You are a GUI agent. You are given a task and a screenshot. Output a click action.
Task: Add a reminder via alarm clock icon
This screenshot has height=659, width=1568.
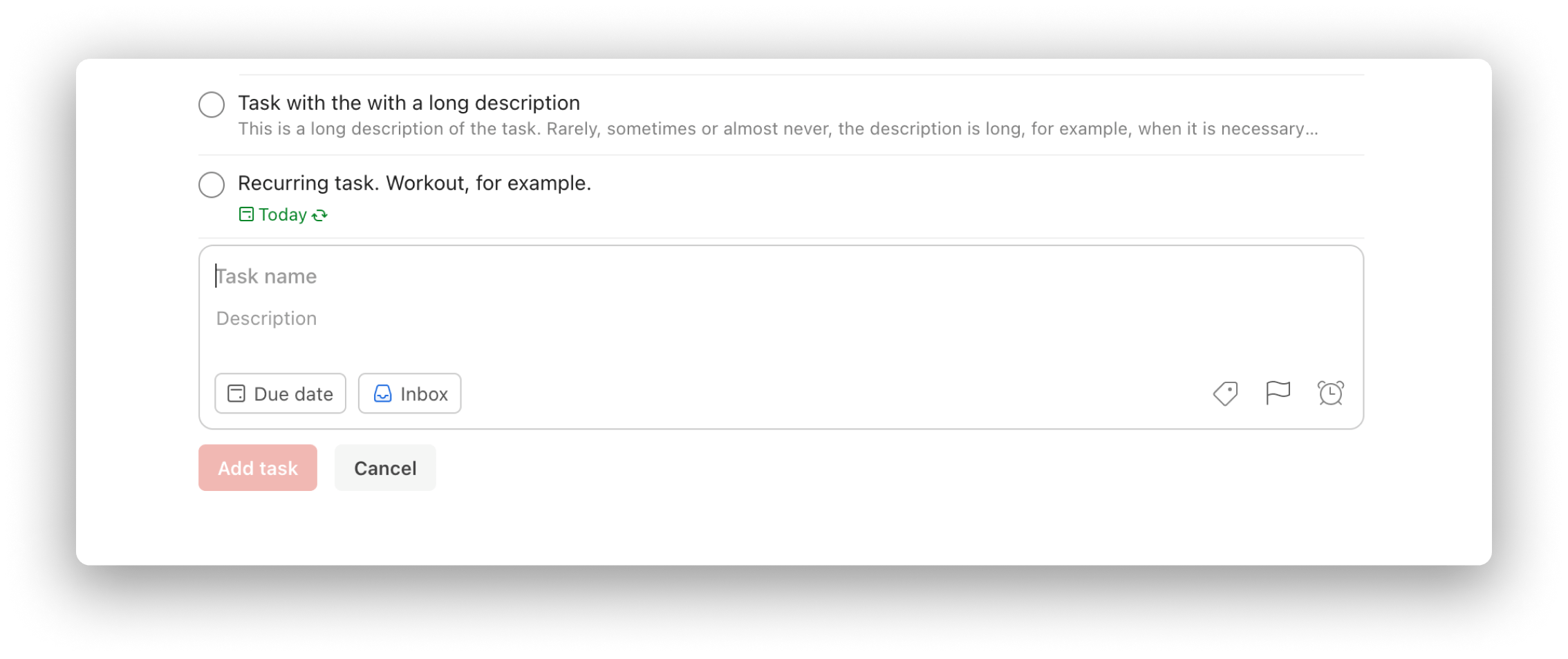pos(1330,393)
